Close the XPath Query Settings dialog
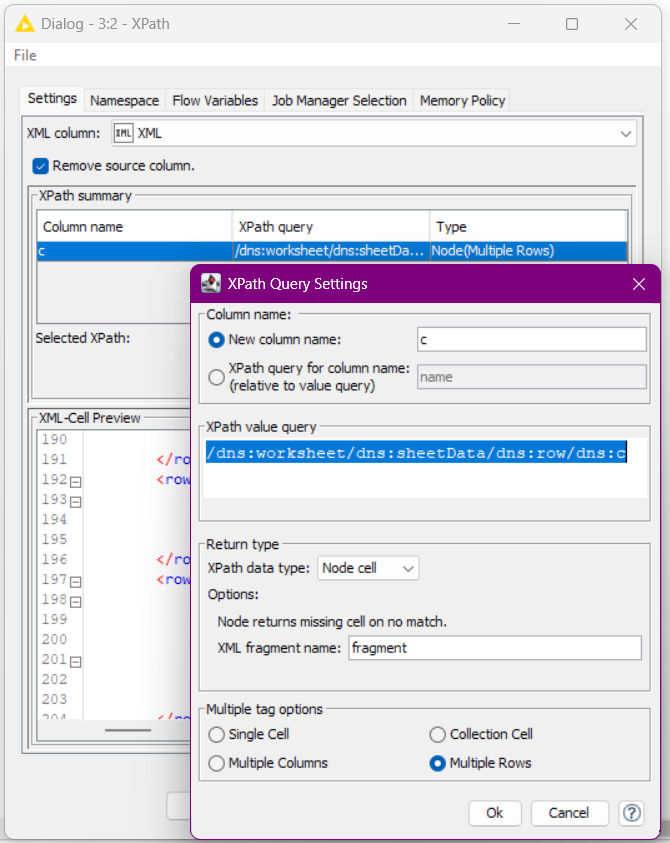 click(639, 284)
